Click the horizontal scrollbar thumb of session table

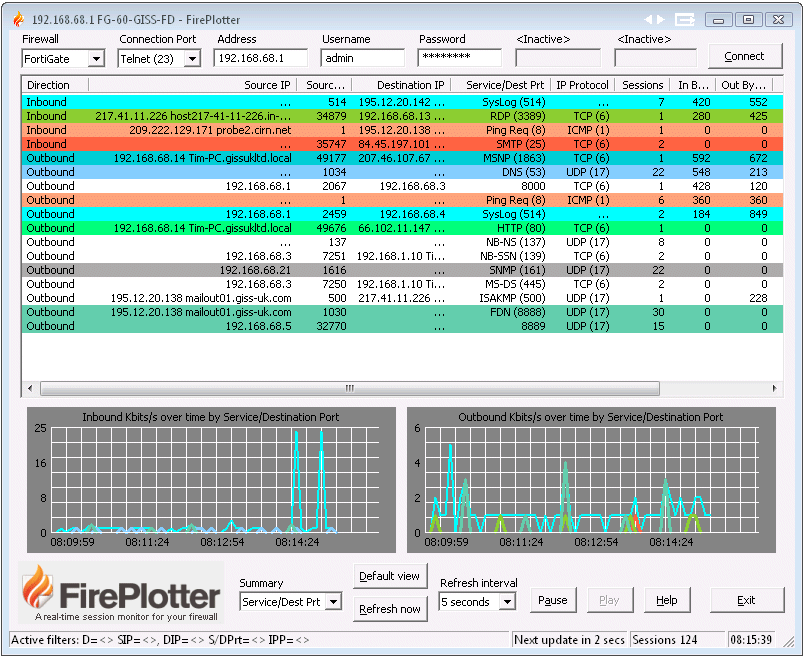[350, 388]
